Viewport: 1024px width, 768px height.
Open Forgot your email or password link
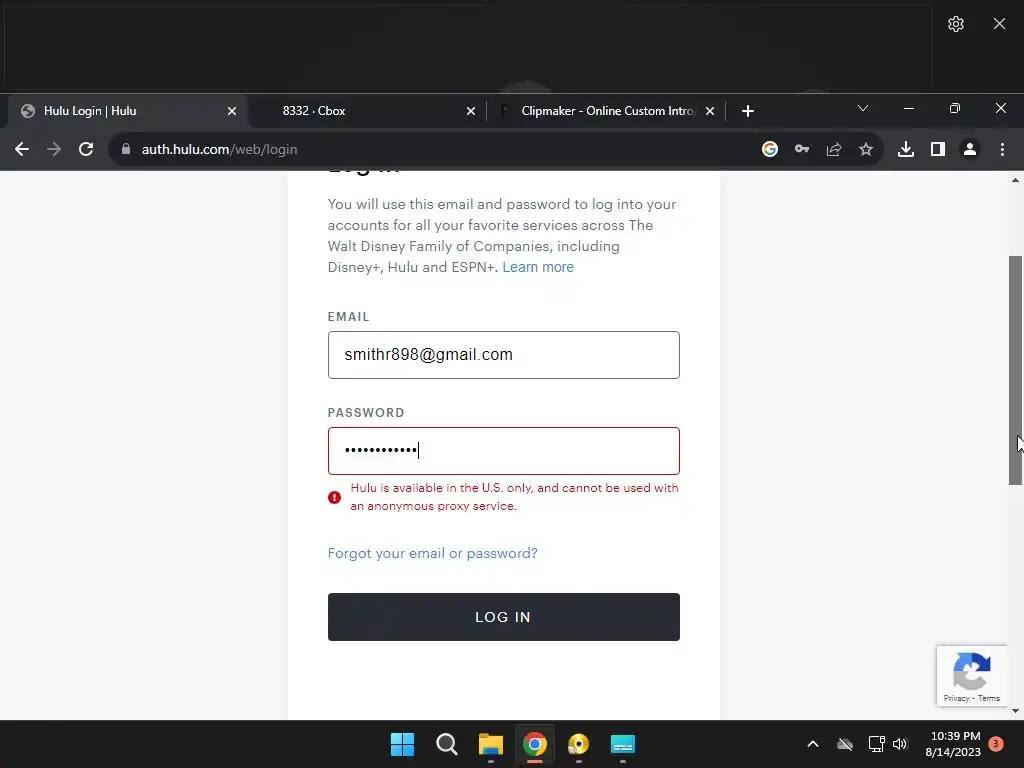tap(432, 553)
